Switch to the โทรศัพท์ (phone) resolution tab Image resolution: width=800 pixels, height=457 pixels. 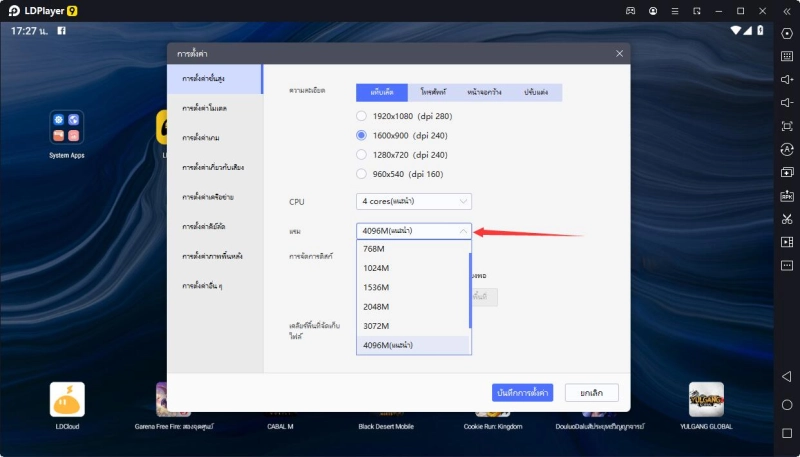tap(434, 92)
